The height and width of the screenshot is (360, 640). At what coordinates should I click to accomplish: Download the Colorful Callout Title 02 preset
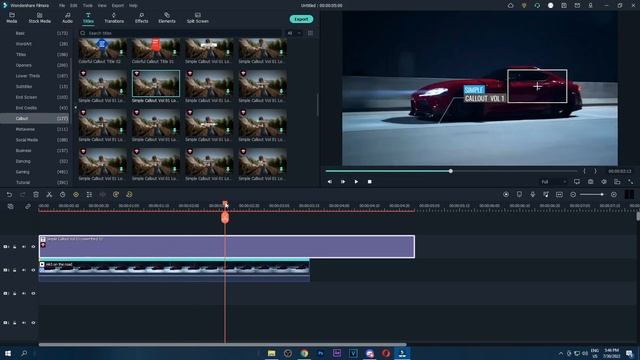click(x=121, y=53)
